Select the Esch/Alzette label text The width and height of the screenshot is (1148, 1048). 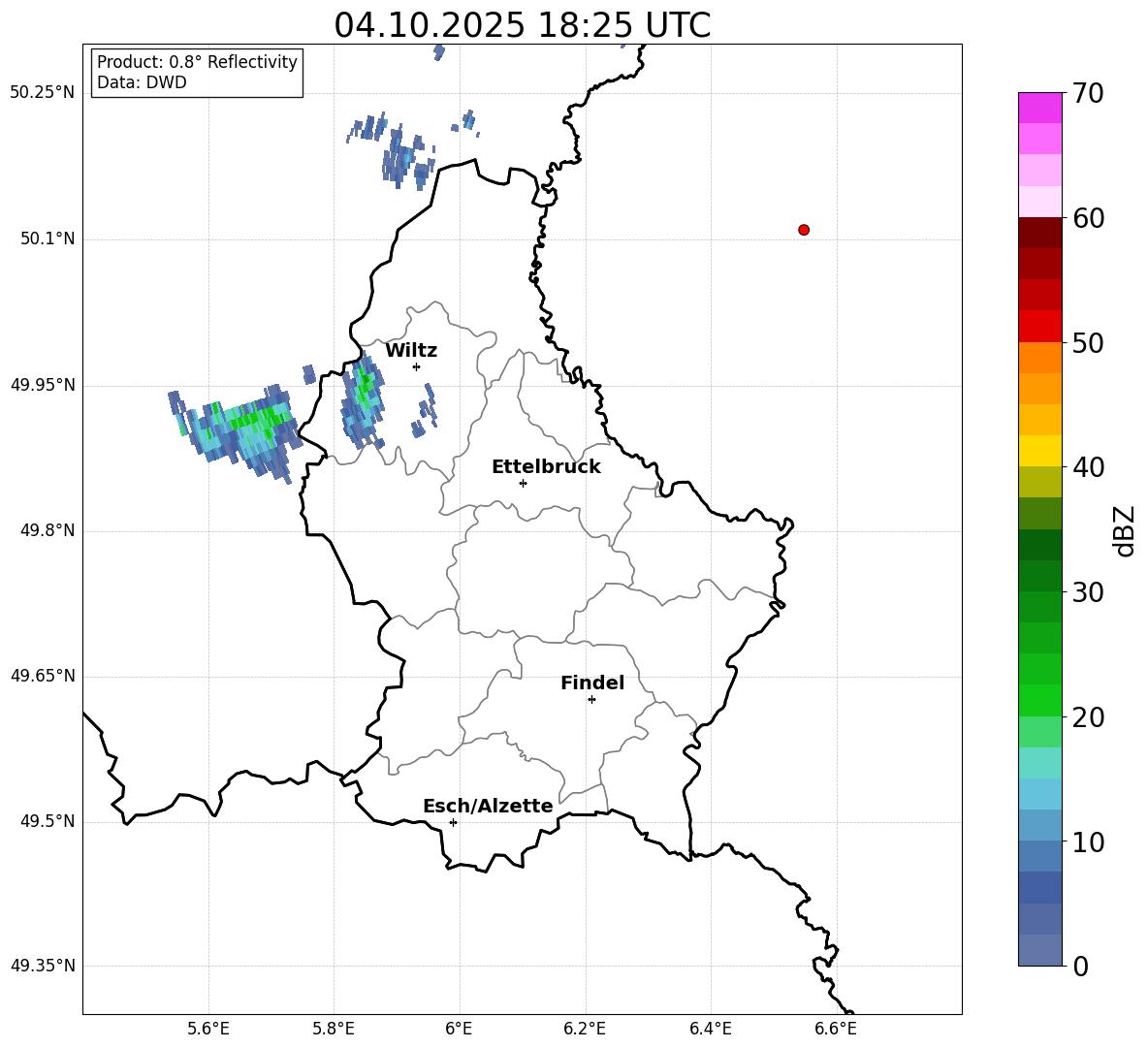[x=488, y=806]
